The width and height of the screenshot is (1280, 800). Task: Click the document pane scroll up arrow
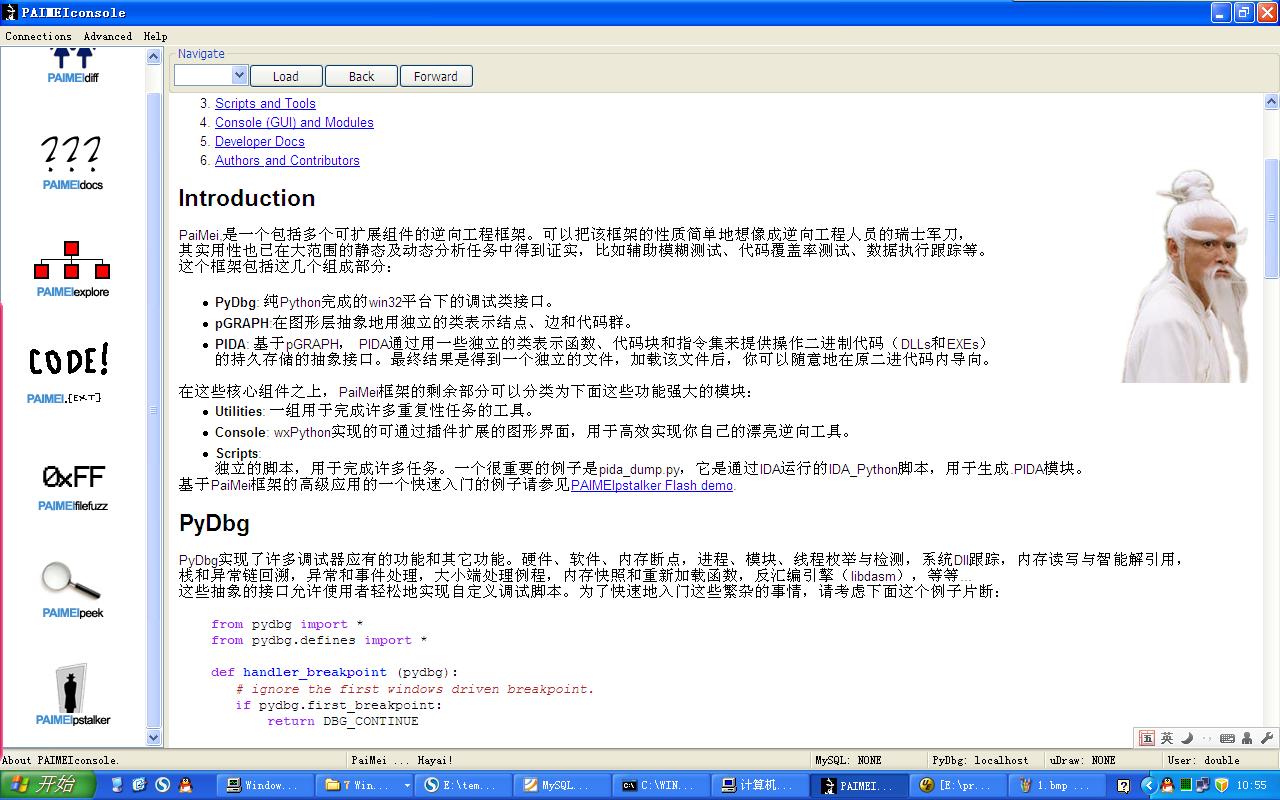[1272, 101]
